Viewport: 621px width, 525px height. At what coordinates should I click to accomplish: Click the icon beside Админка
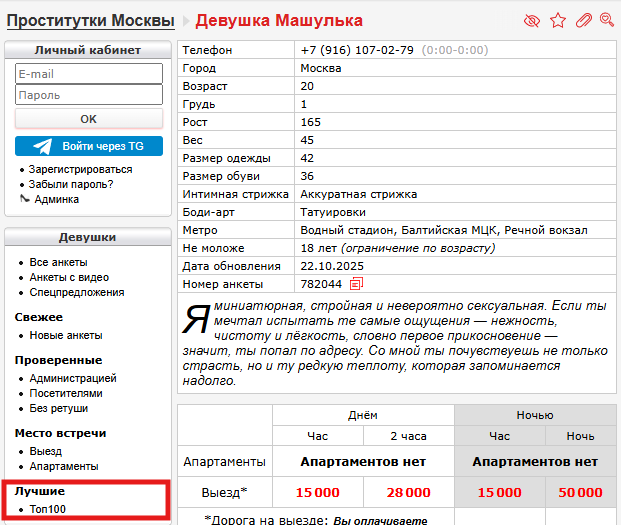24,199
